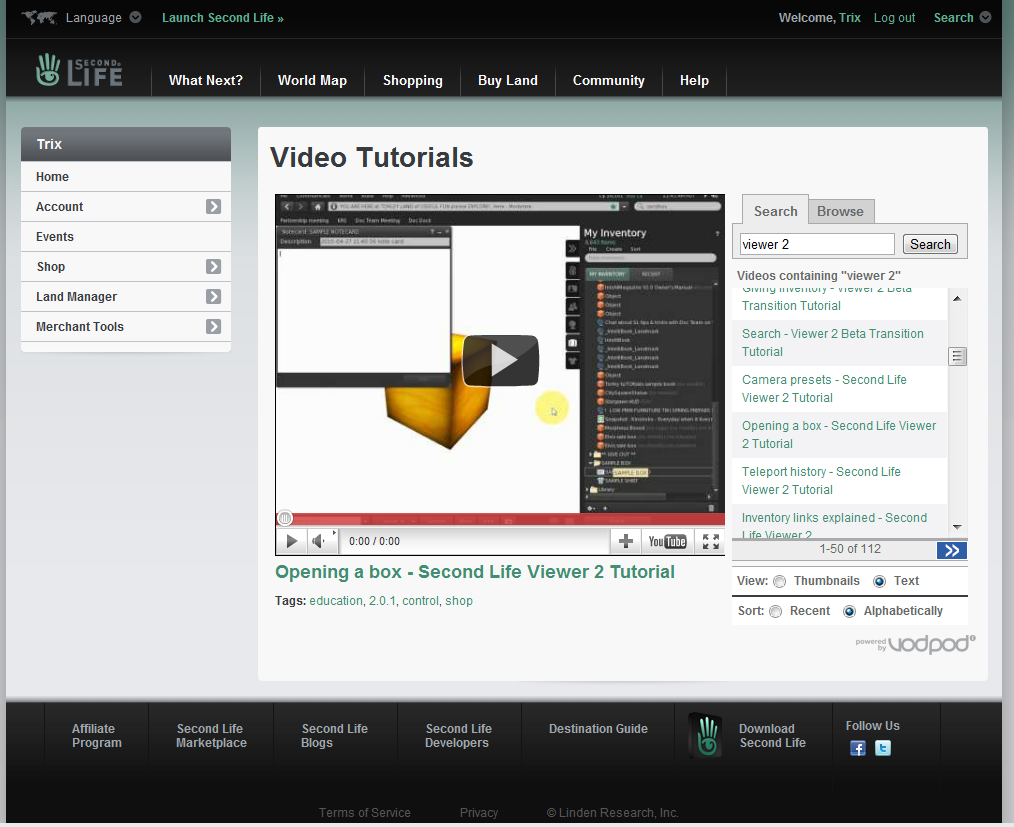Click the shop tag
The width and height of the screenshot is (1014, 827).
tap(458, 601)
